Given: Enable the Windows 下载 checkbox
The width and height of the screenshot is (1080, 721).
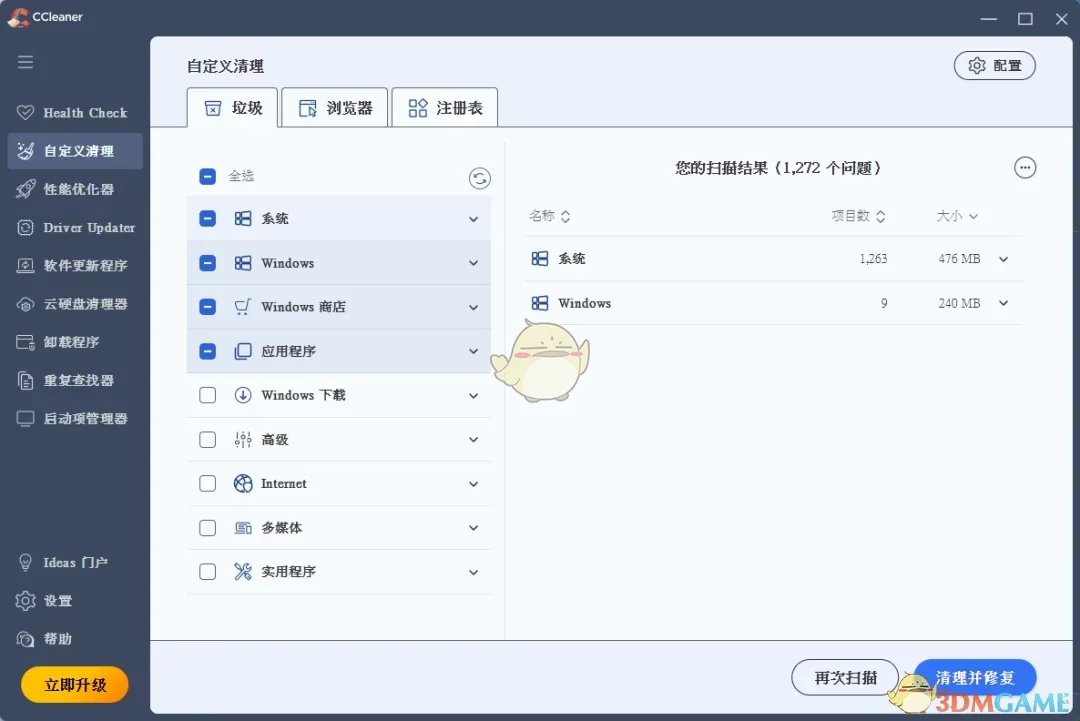Looking at the screenshot, I should click(x=207, y=395).
